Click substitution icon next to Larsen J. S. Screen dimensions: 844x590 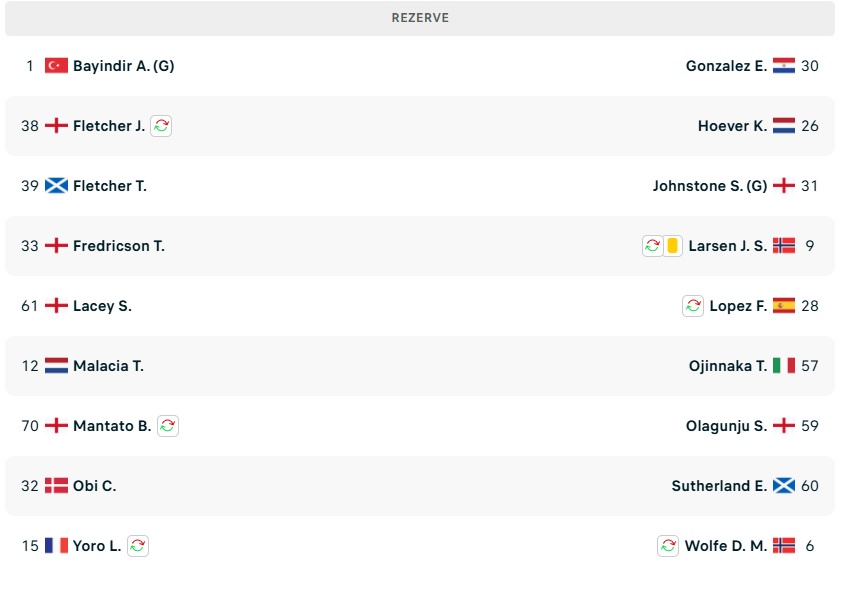coord(652,246)
